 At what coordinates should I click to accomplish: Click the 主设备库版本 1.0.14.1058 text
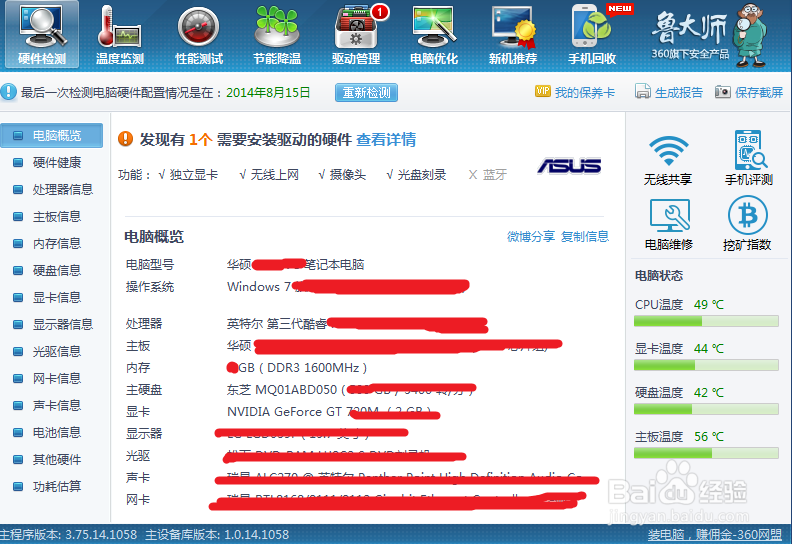tap(217, 535)
